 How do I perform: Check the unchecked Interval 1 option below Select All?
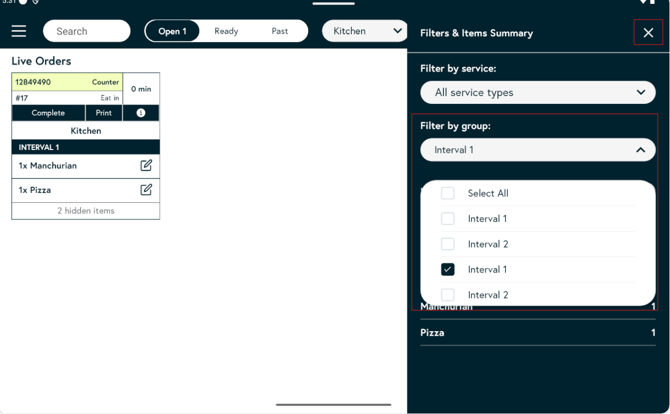tap(448, 218)
